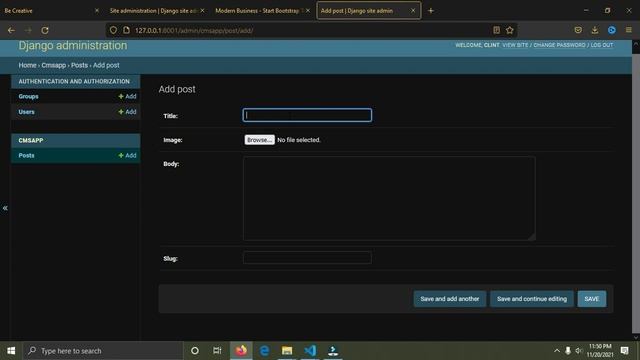The height and width of the screenshot is (360, 640).
Task: Open Posts in the sidebar
Action: tap(26, 156)
